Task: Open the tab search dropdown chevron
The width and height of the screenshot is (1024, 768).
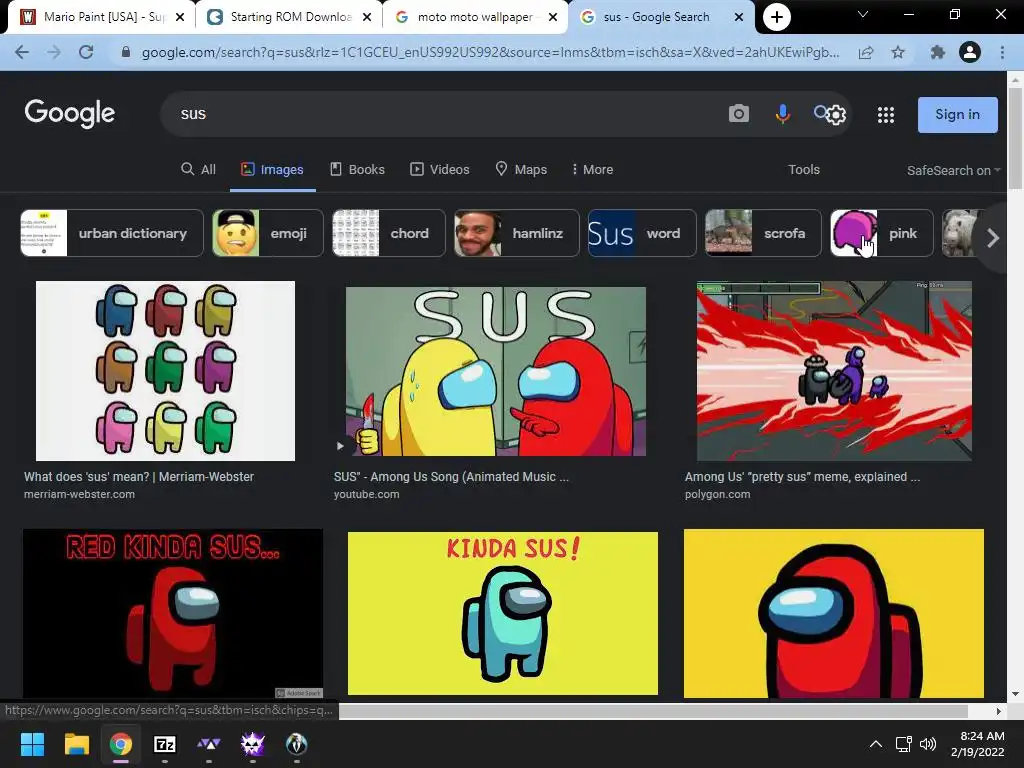Action: pos(863,14)
